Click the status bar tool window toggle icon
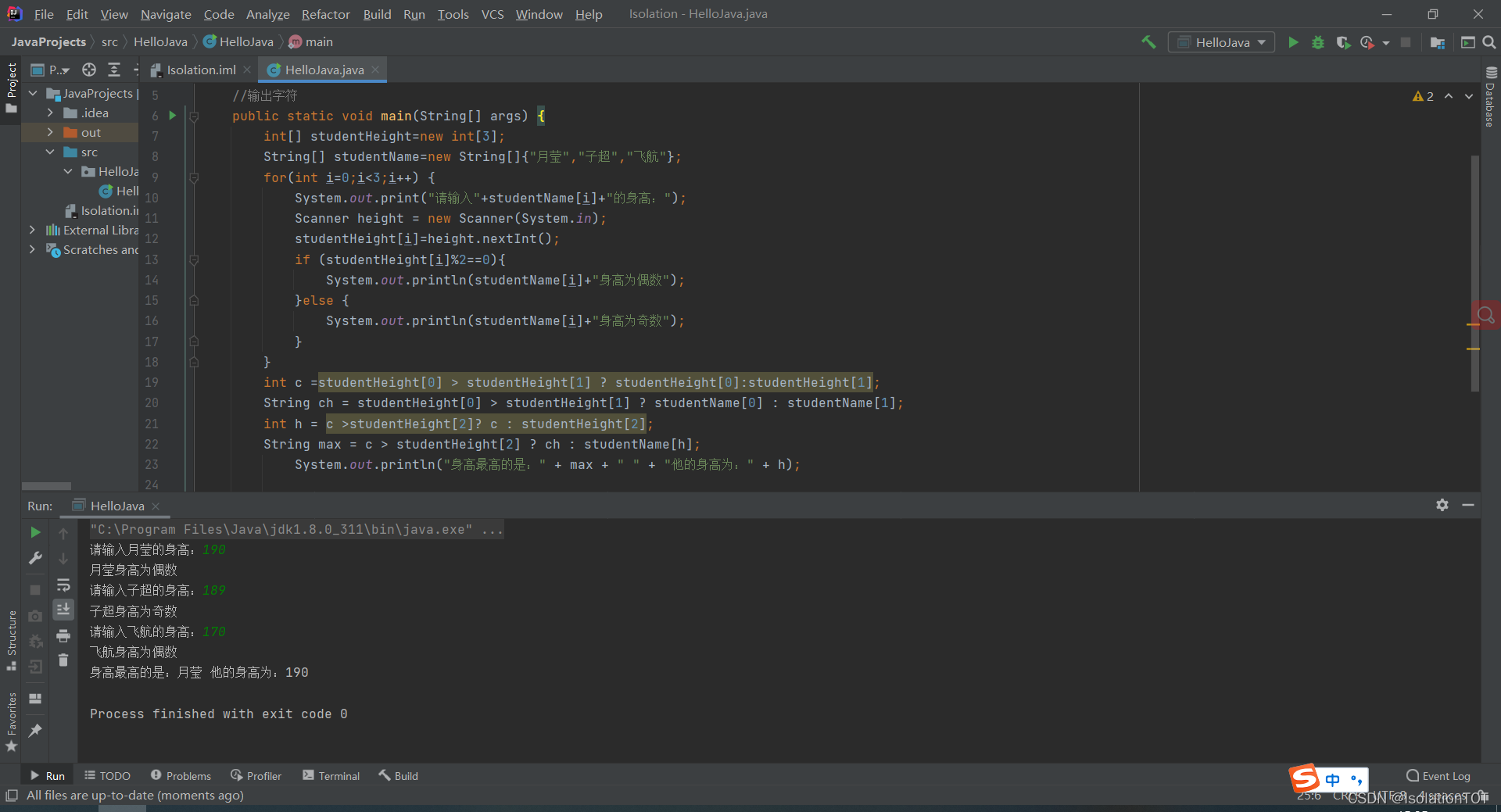Screen dimensions: 1501x812 point(11,795)
